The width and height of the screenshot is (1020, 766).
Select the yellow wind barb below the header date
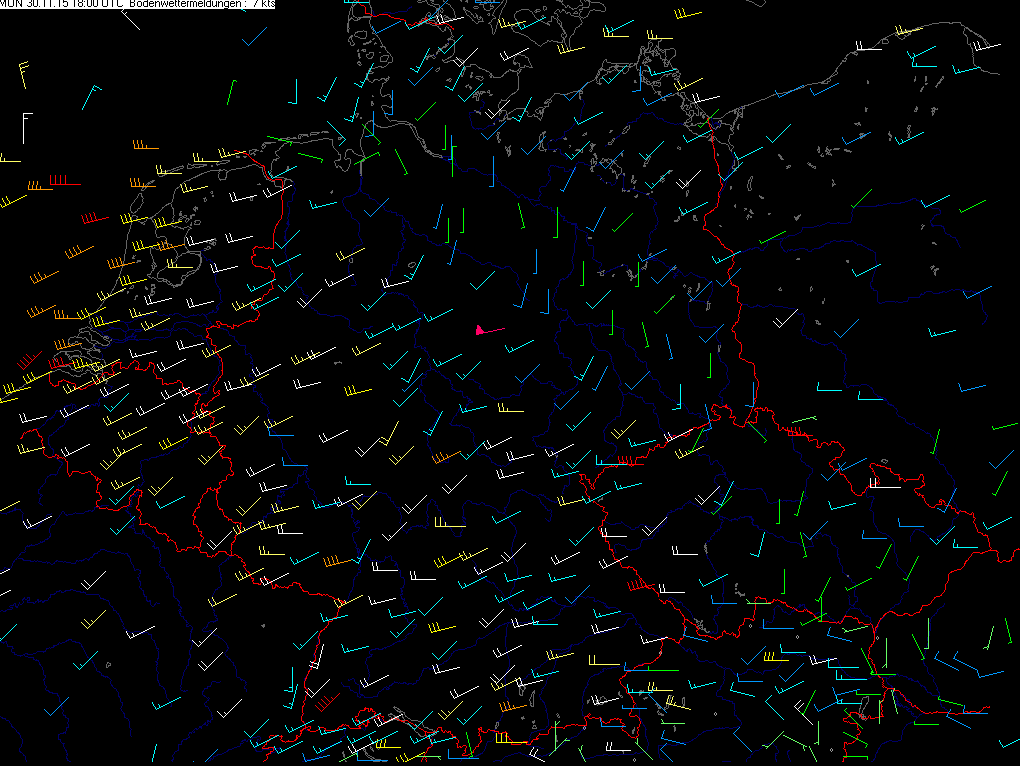pyautogui.click(x=23, y=74)
